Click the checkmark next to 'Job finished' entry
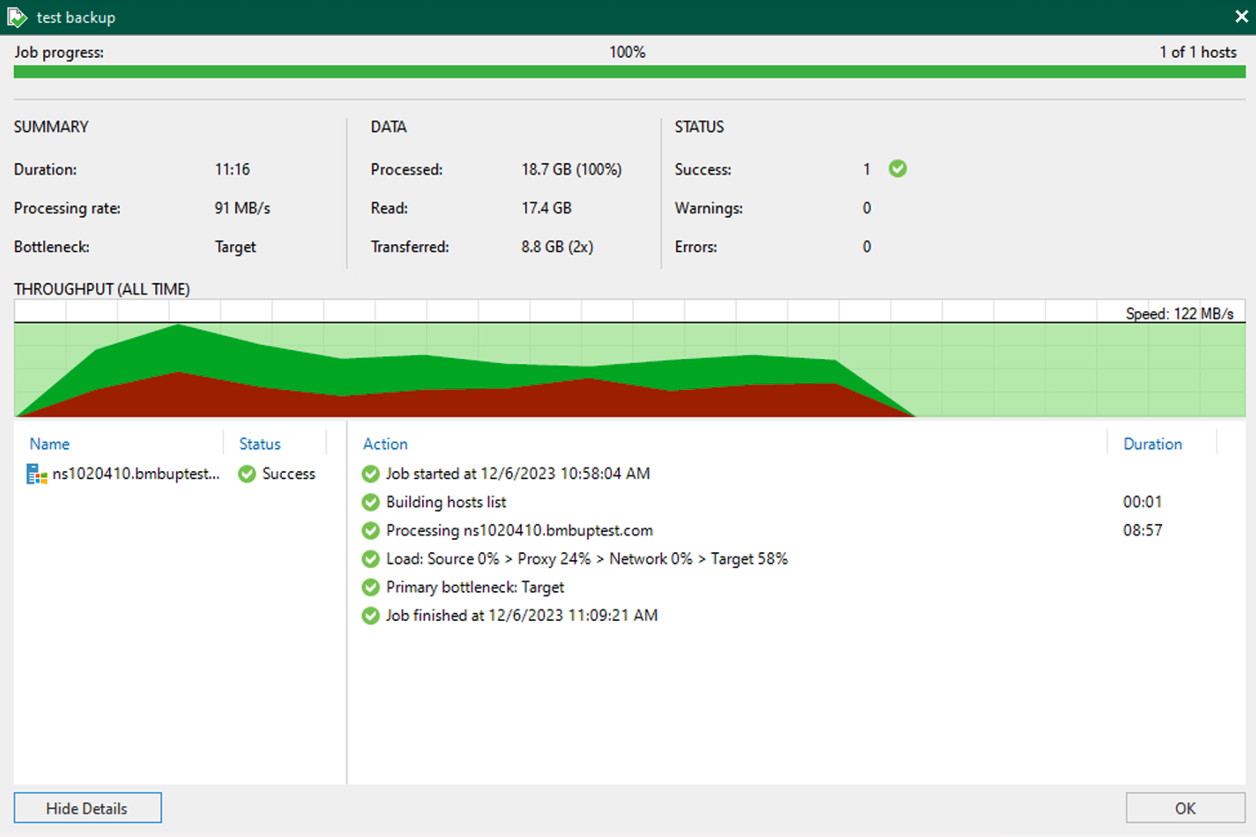 pyautogui.click(x=371, y=616)
